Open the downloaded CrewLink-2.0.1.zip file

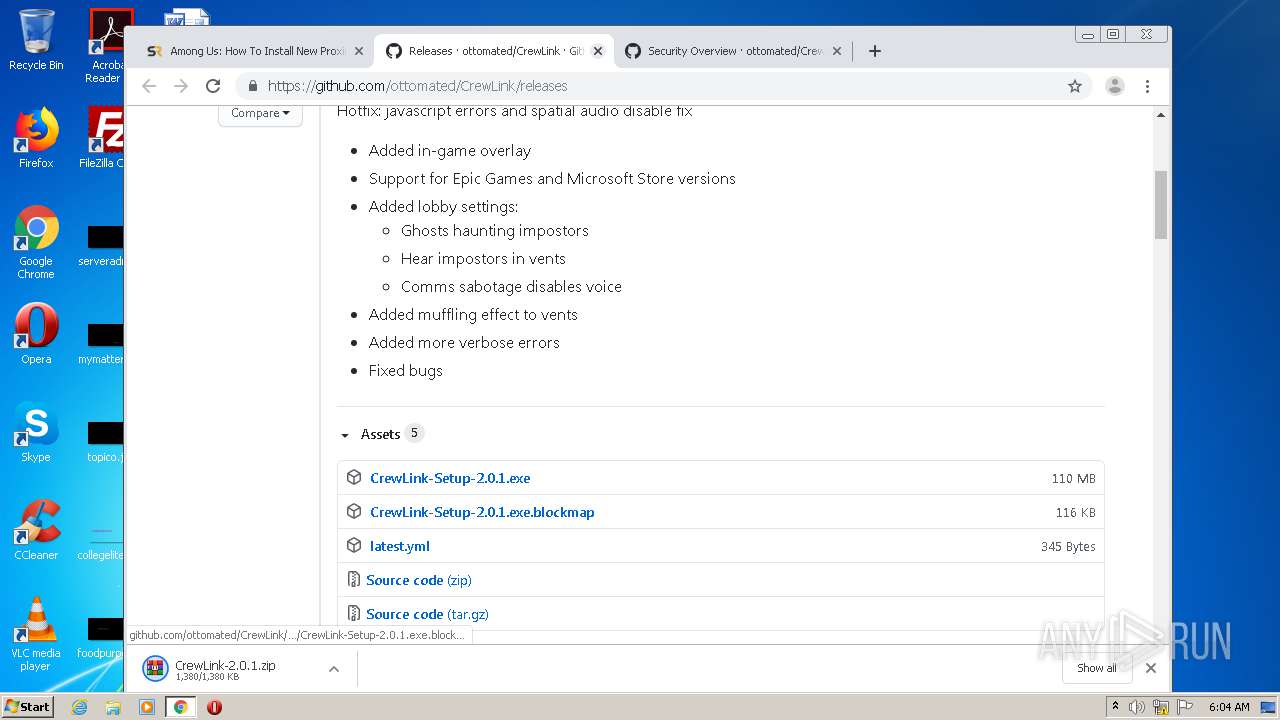click(x=225, y=669)
